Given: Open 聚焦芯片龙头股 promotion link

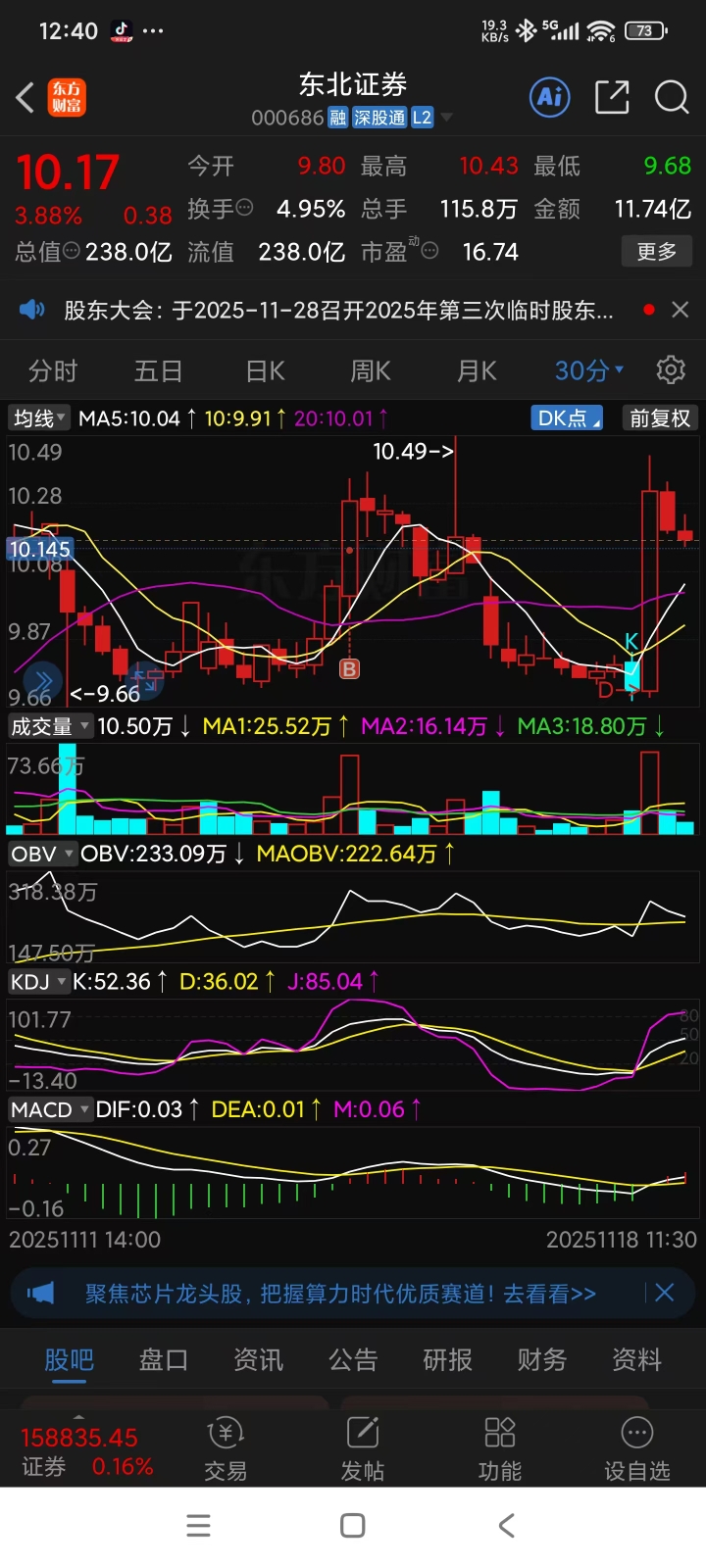Looking at the screenshot, I should (340, 1294).
